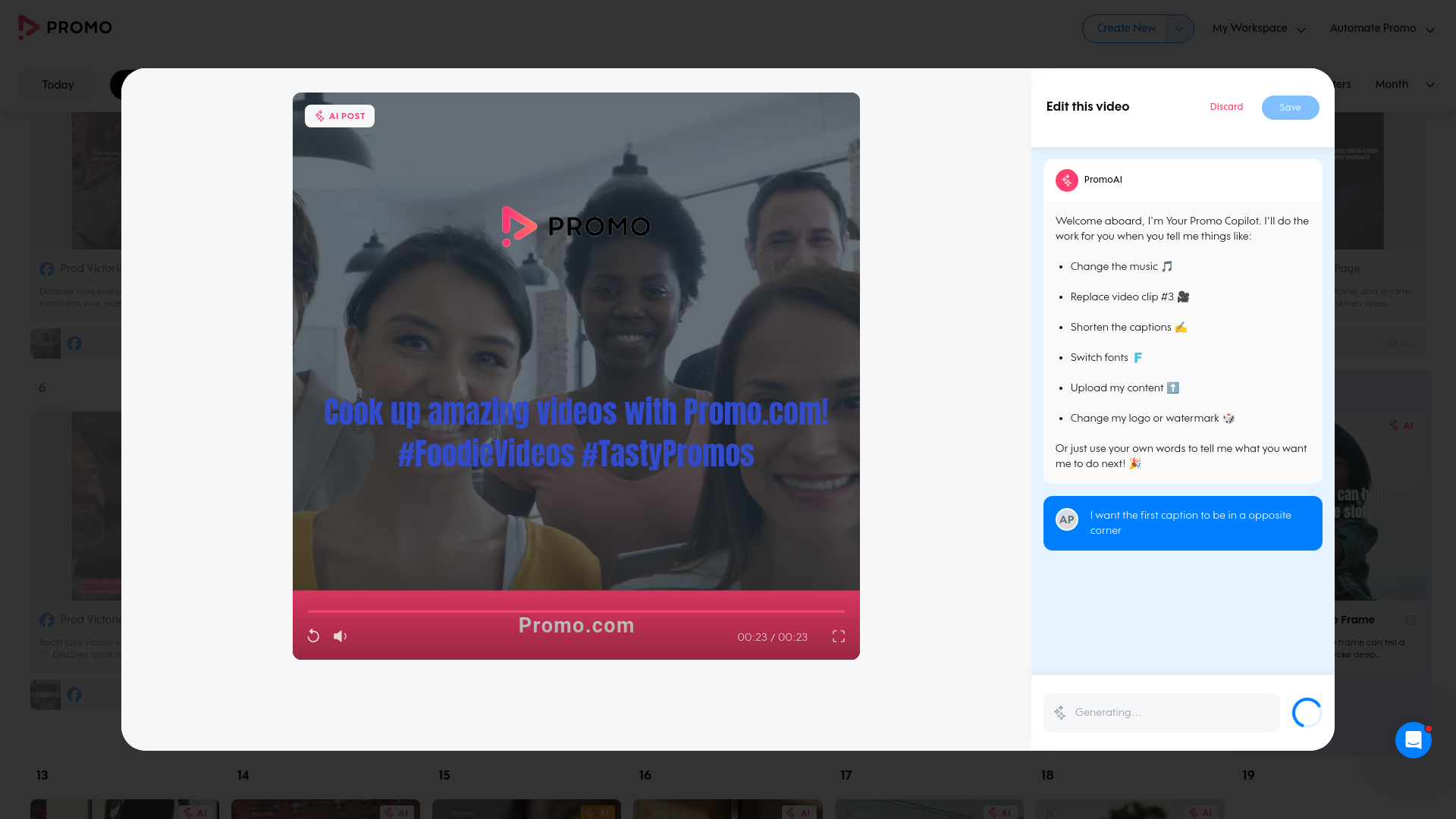Click the Generating prompt input field
The width and height of the screenshot is (1456, 819).
tap(1162, 713)
